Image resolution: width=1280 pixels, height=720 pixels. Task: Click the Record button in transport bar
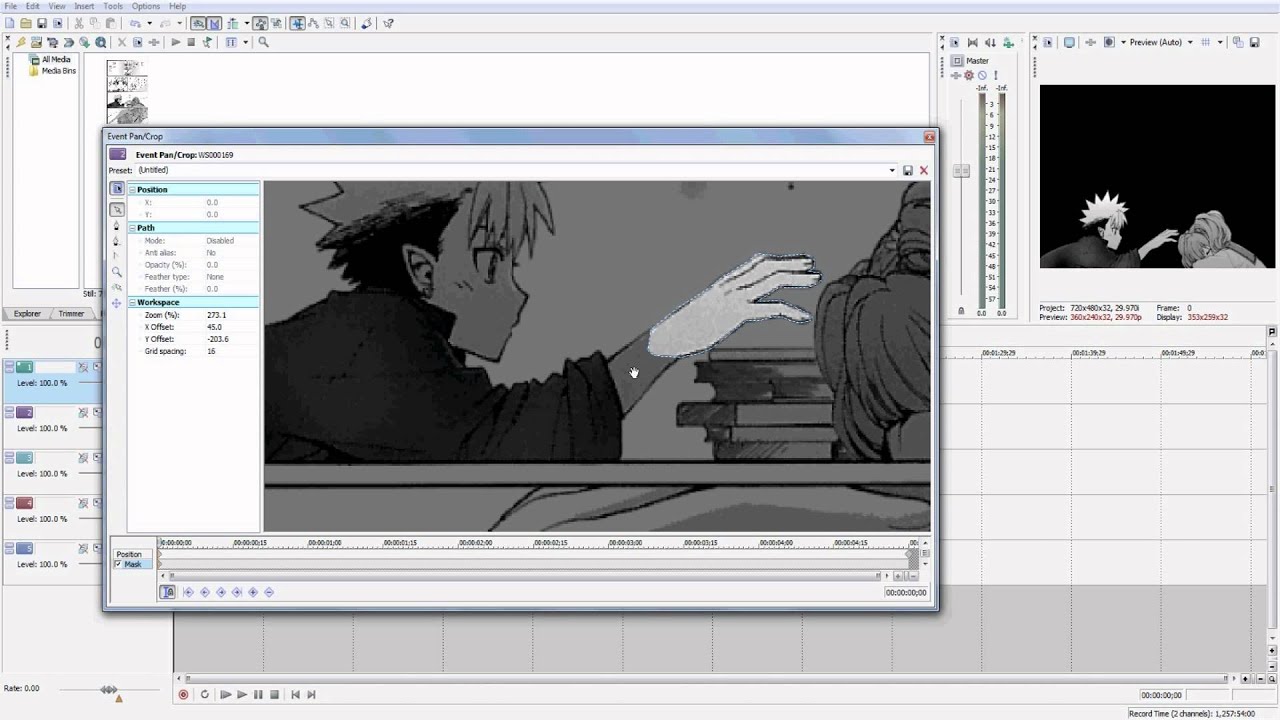click(183, 694)
